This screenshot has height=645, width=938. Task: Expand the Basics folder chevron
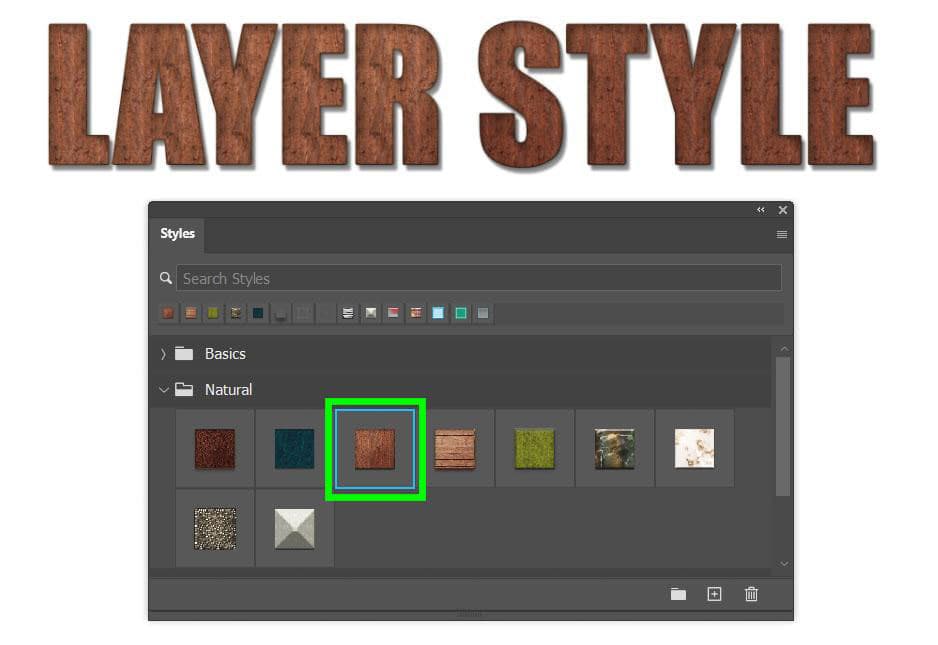[163, 354]
